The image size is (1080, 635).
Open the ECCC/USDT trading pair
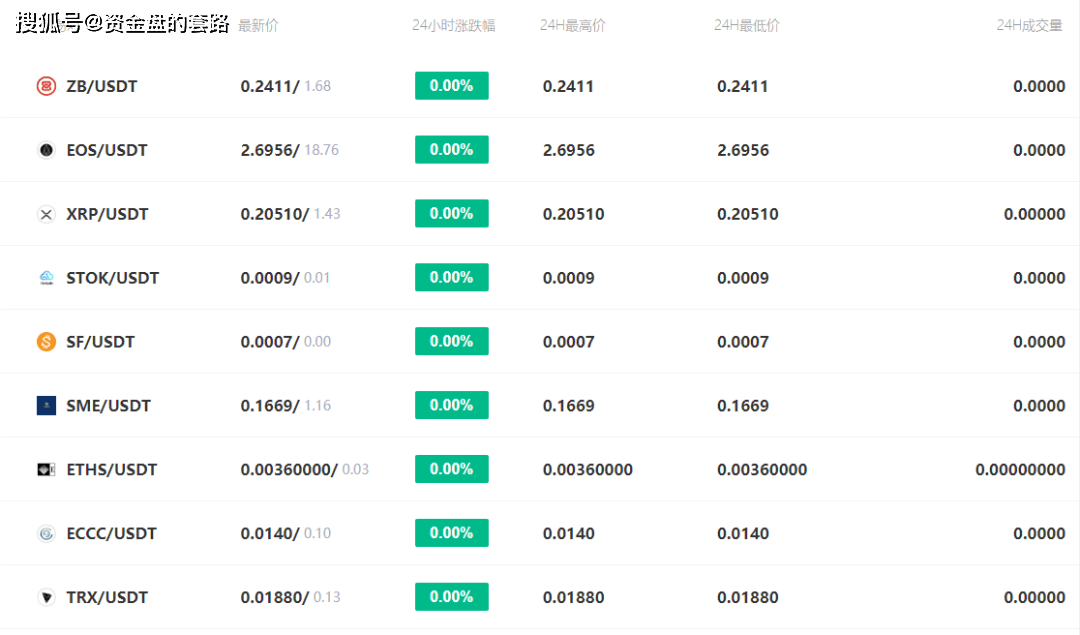point(111,534)
